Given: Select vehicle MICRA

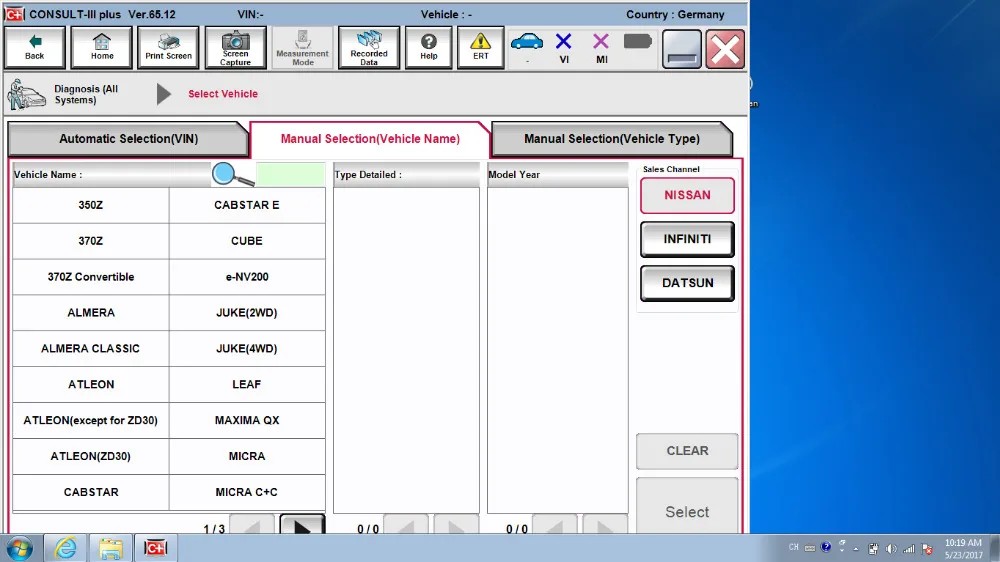Looking at the screenshot, I should (247, 456).
